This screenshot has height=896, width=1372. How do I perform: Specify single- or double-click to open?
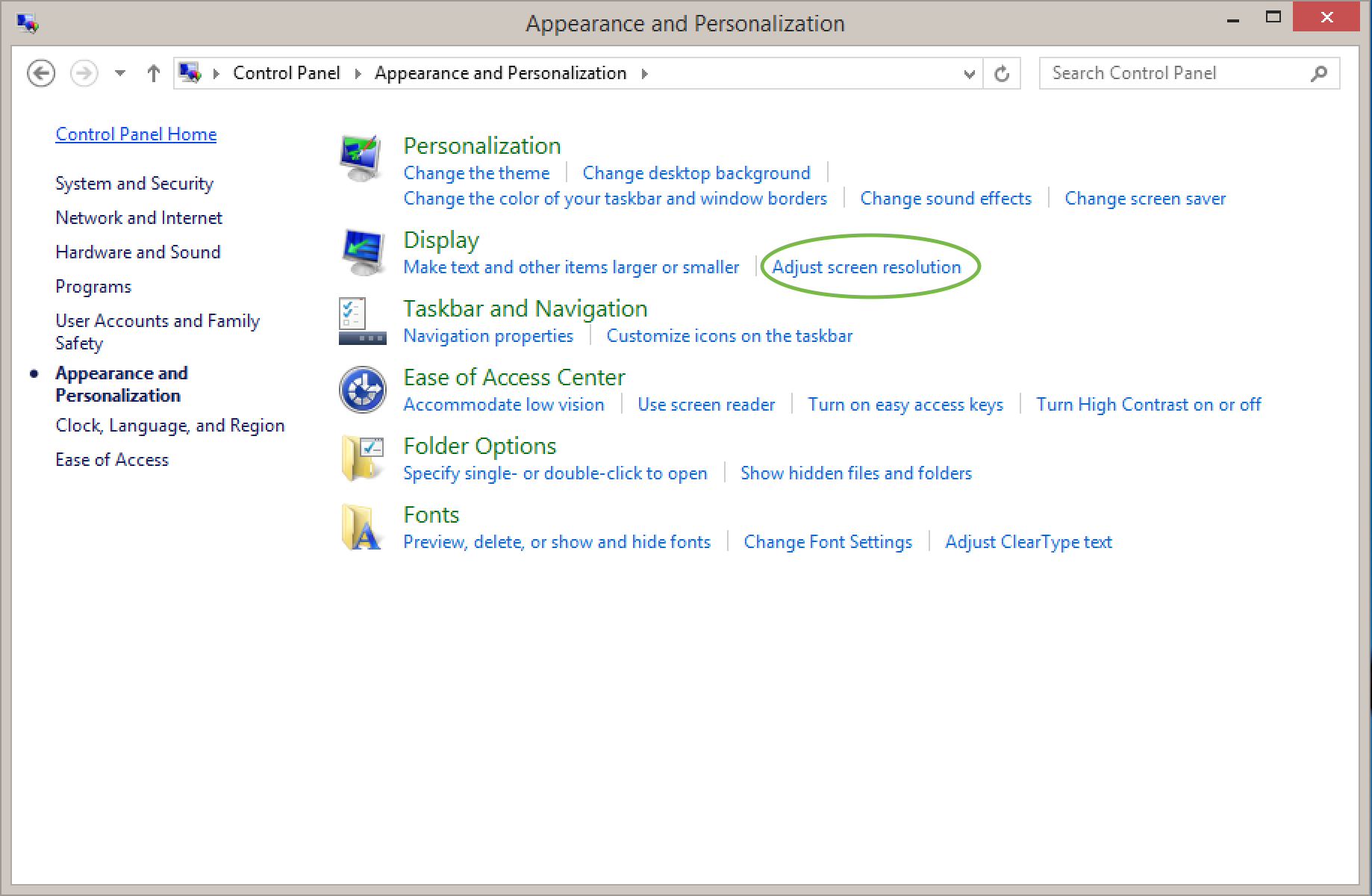[555, 473]
